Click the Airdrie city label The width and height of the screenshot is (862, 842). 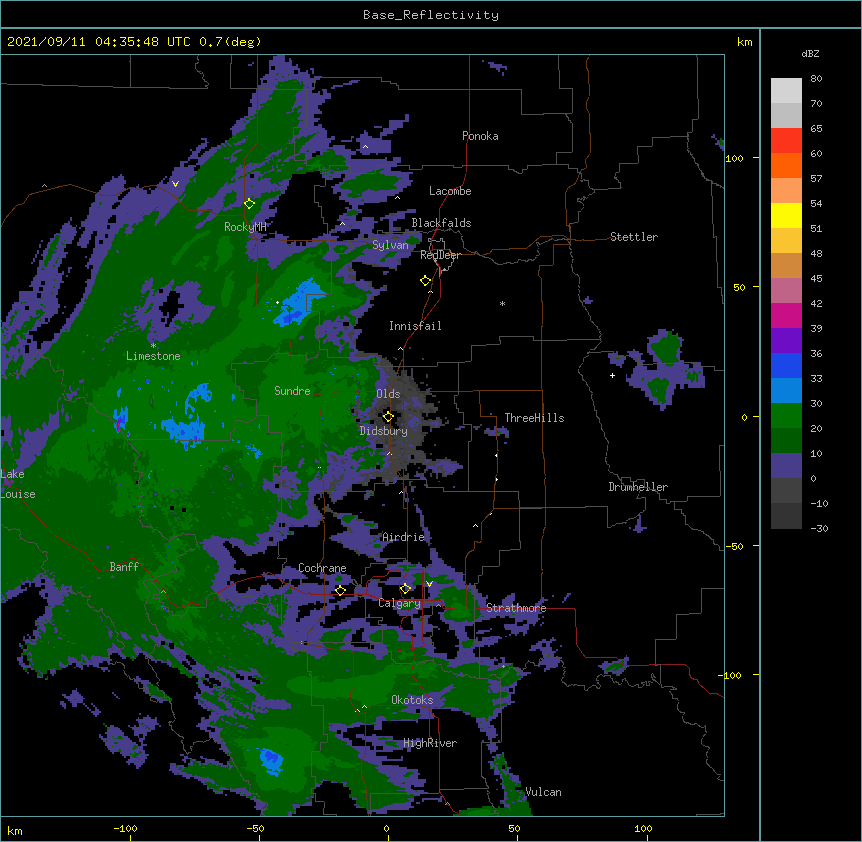pyautogui.click(x=403, y=537)
